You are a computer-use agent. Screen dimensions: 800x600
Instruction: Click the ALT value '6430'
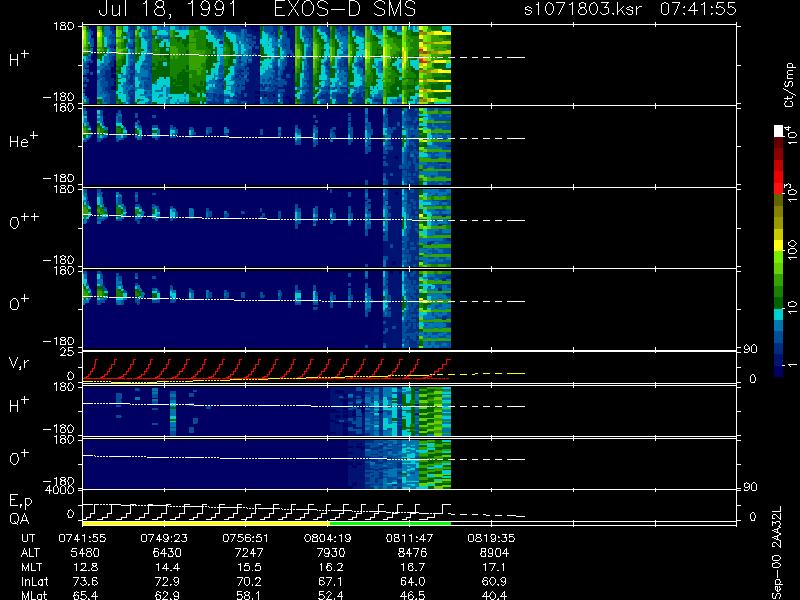pyautogui.click(x=167, y=553)
